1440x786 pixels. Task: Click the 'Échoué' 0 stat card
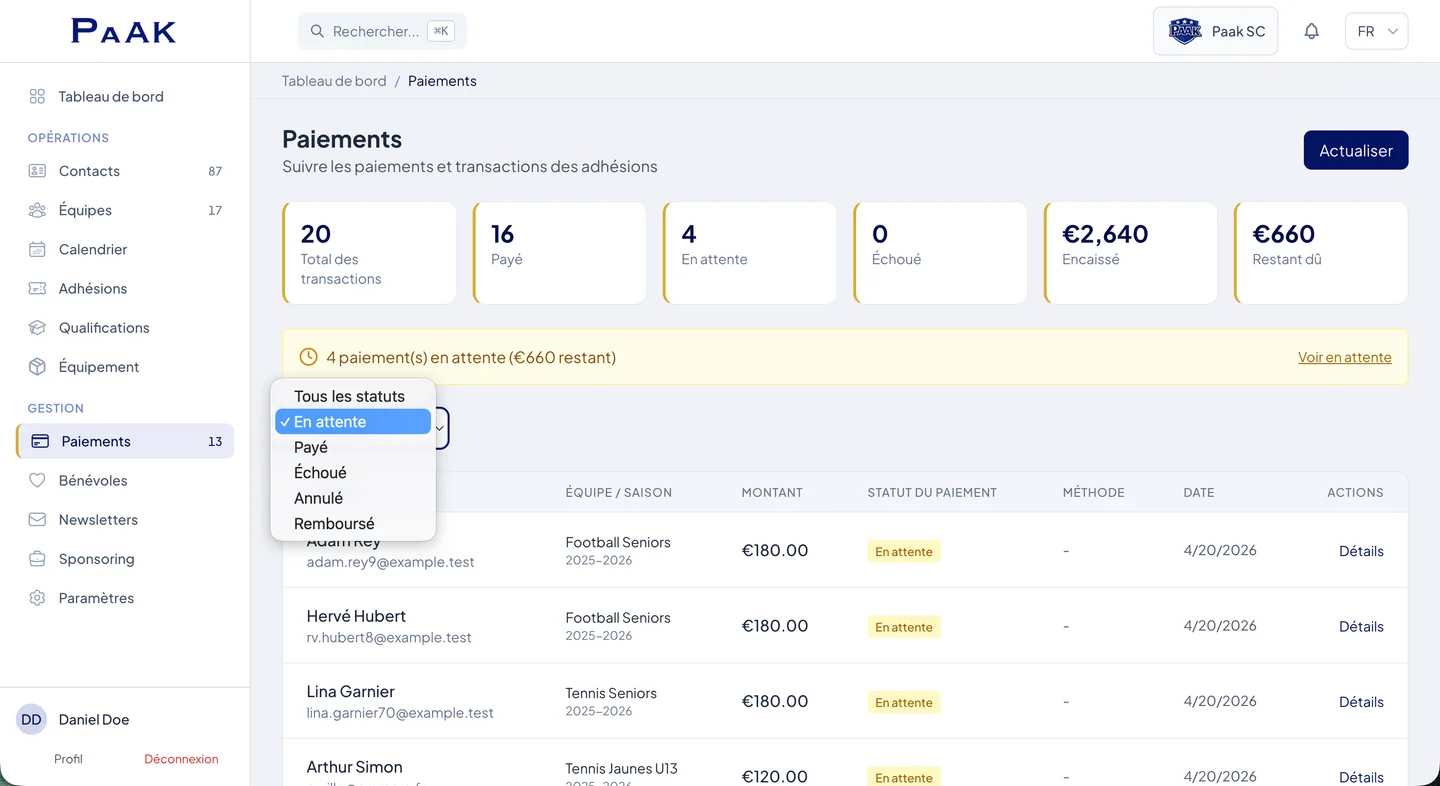pyautogui.click(x=940, y=253)
